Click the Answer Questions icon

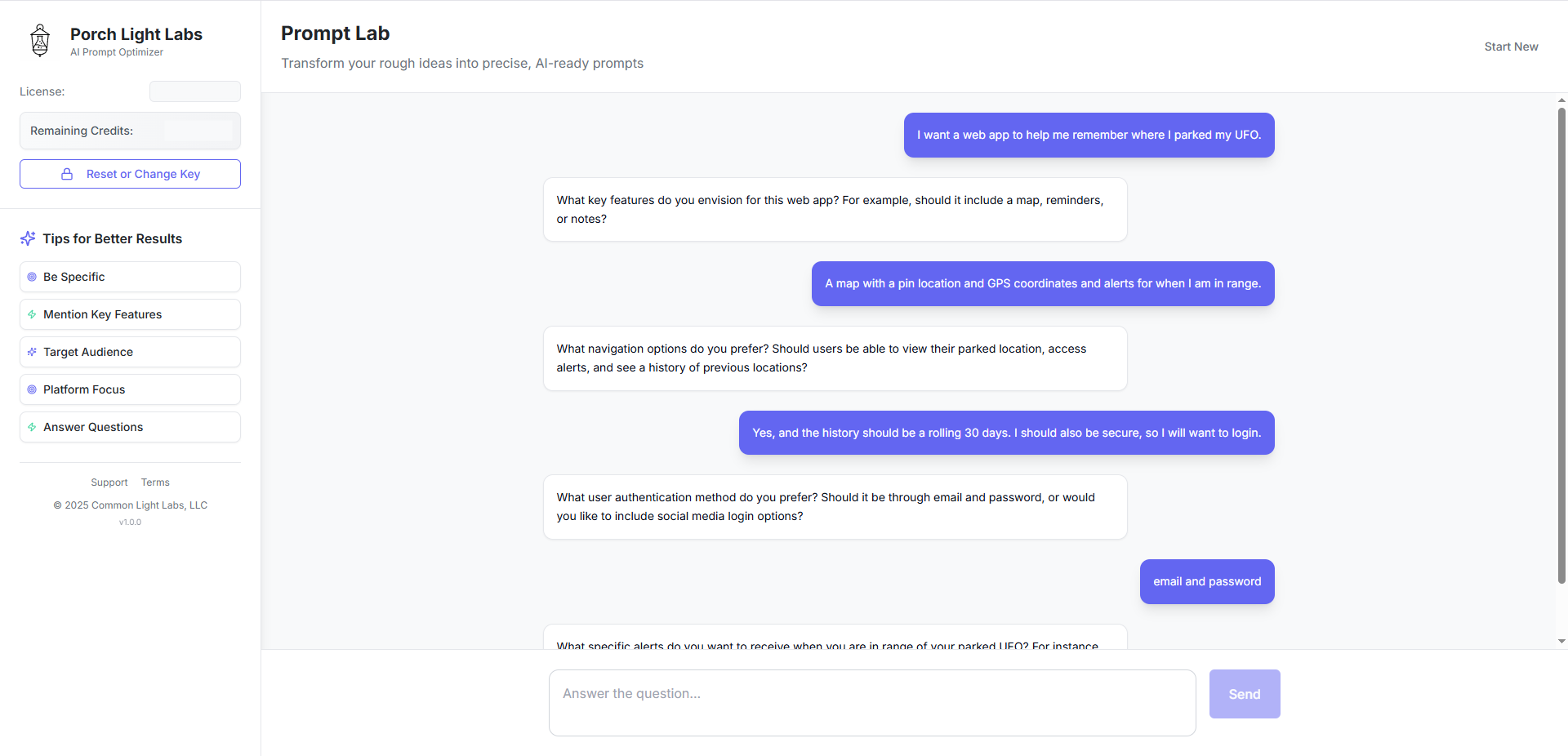[x=32, y=427]
